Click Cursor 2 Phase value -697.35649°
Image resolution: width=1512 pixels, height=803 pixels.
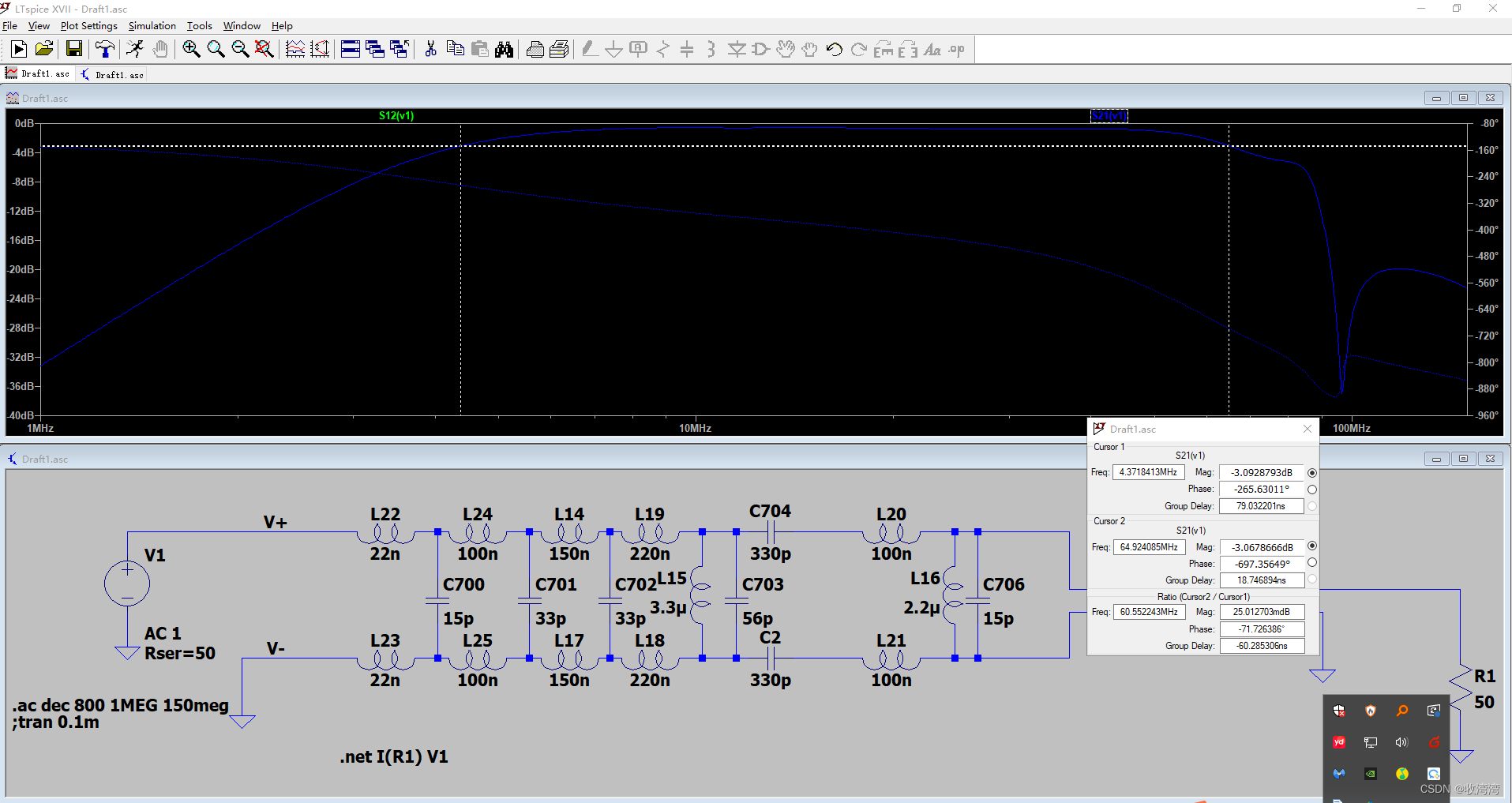(1262, 564)
